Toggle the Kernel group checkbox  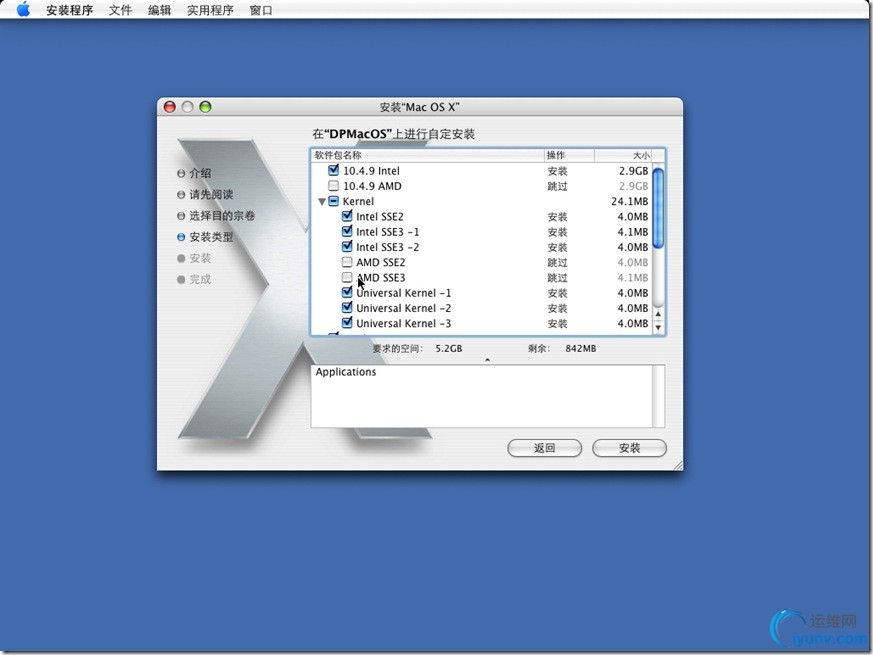(333, 201)
